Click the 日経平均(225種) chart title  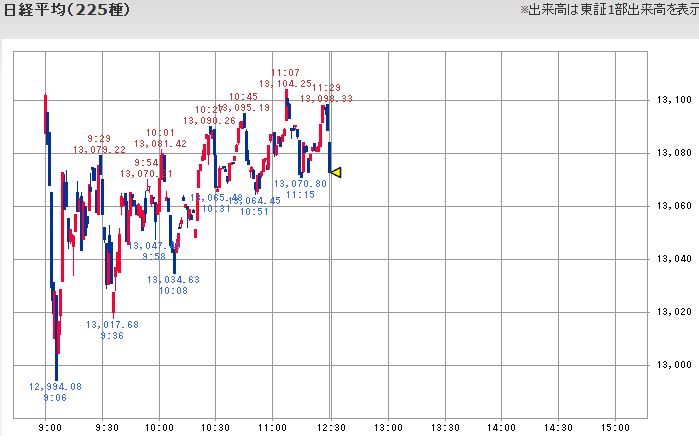(66, 10)
